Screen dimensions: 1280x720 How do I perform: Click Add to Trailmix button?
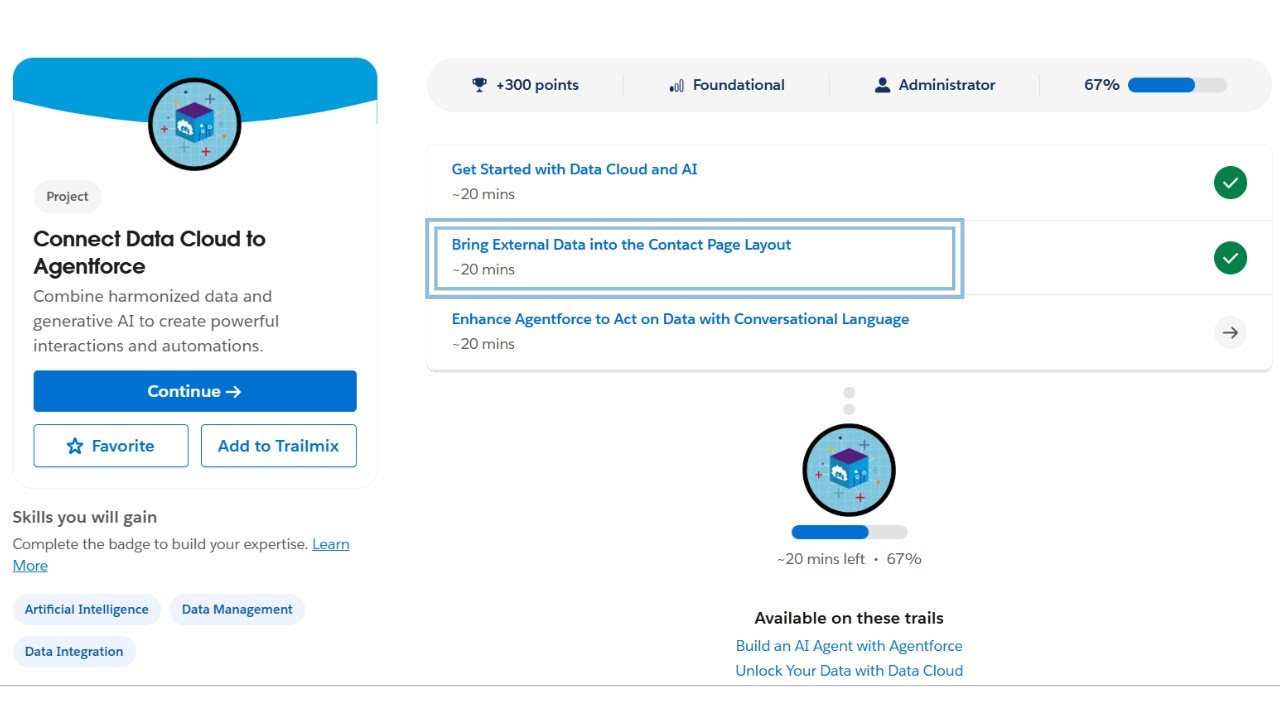tap(279, 446)
